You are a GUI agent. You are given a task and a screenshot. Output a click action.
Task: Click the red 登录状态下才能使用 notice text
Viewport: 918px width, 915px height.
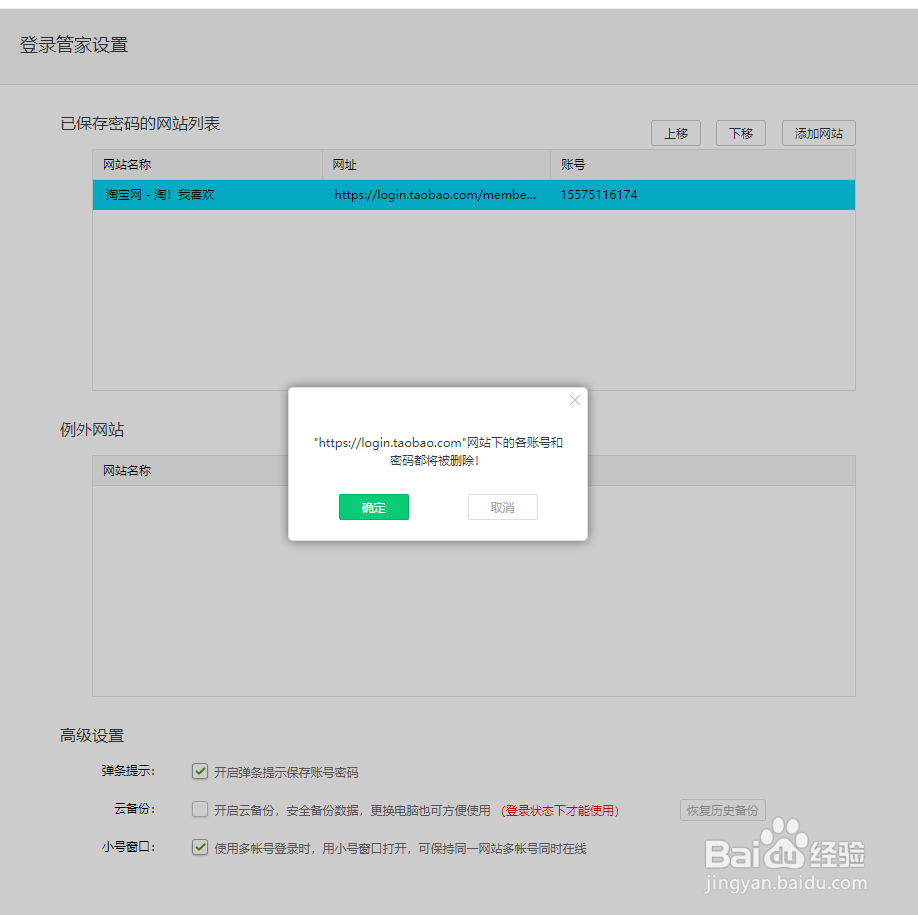coord(560,810)
